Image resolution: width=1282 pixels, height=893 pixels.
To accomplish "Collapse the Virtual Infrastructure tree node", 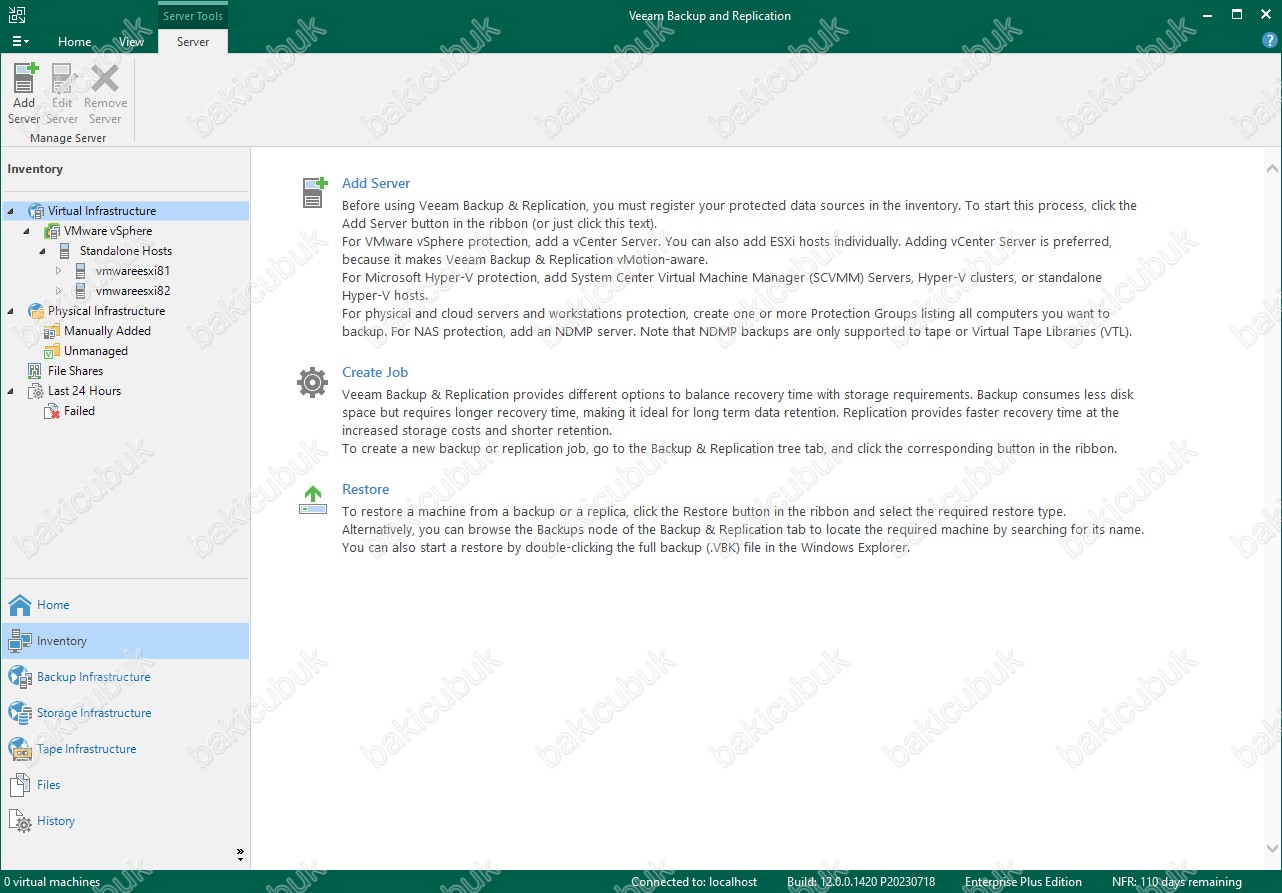I will pyautogui.click(x=10, y=211).
